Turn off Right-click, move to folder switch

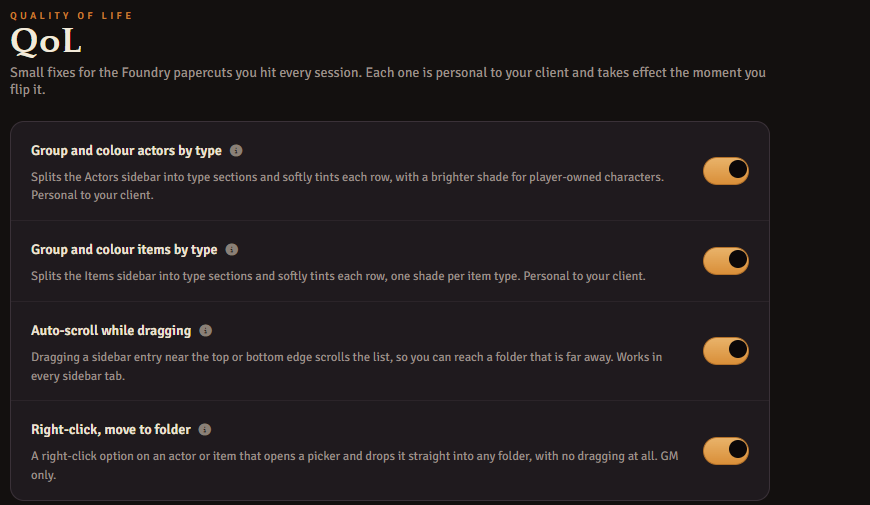pyautogui.click(x=726, y=451)
